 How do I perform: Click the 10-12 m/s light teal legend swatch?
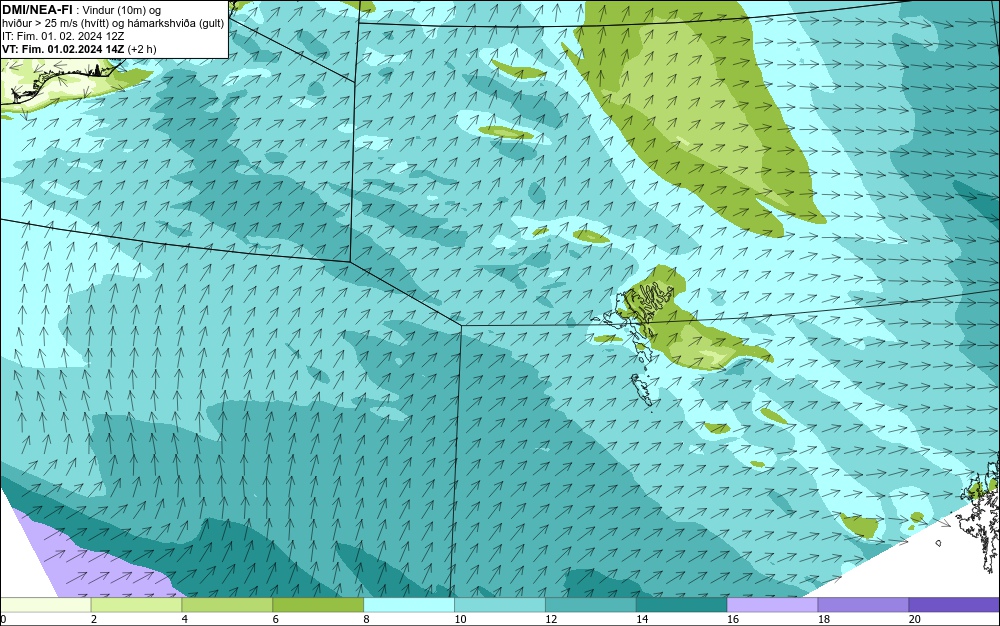coord(500,605)
